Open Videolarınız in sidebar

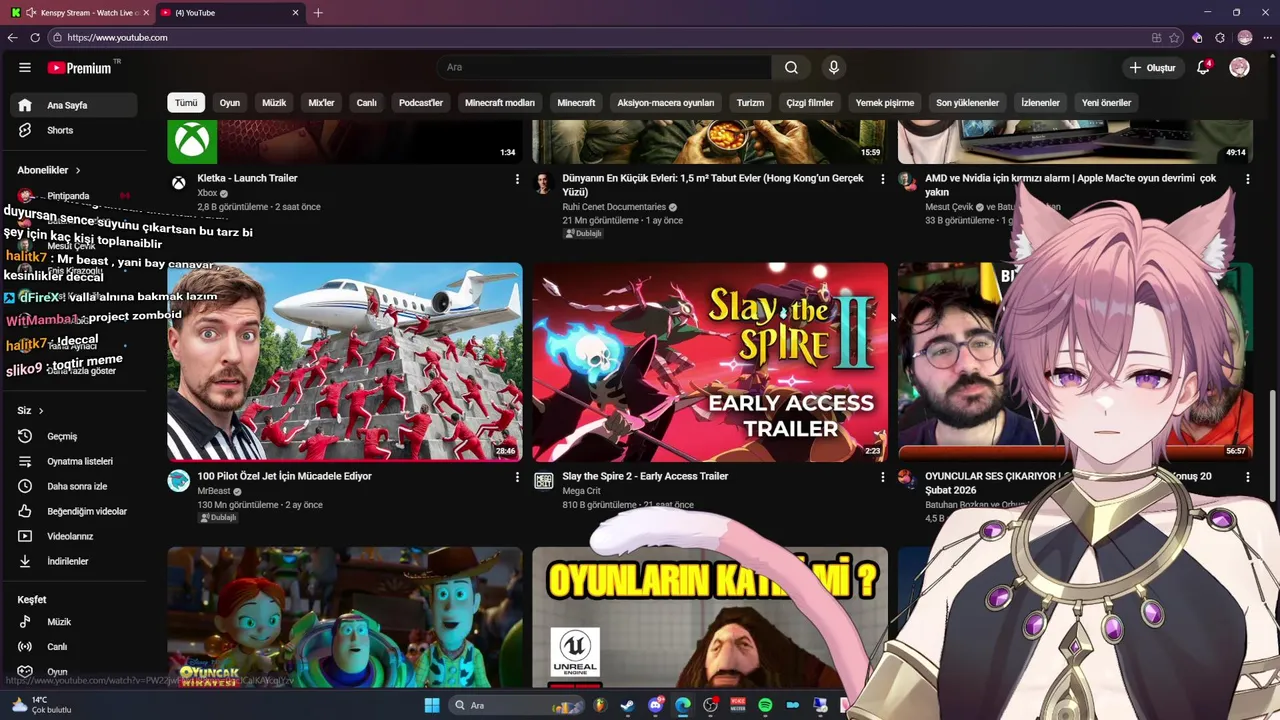click(x=74, y=536)
